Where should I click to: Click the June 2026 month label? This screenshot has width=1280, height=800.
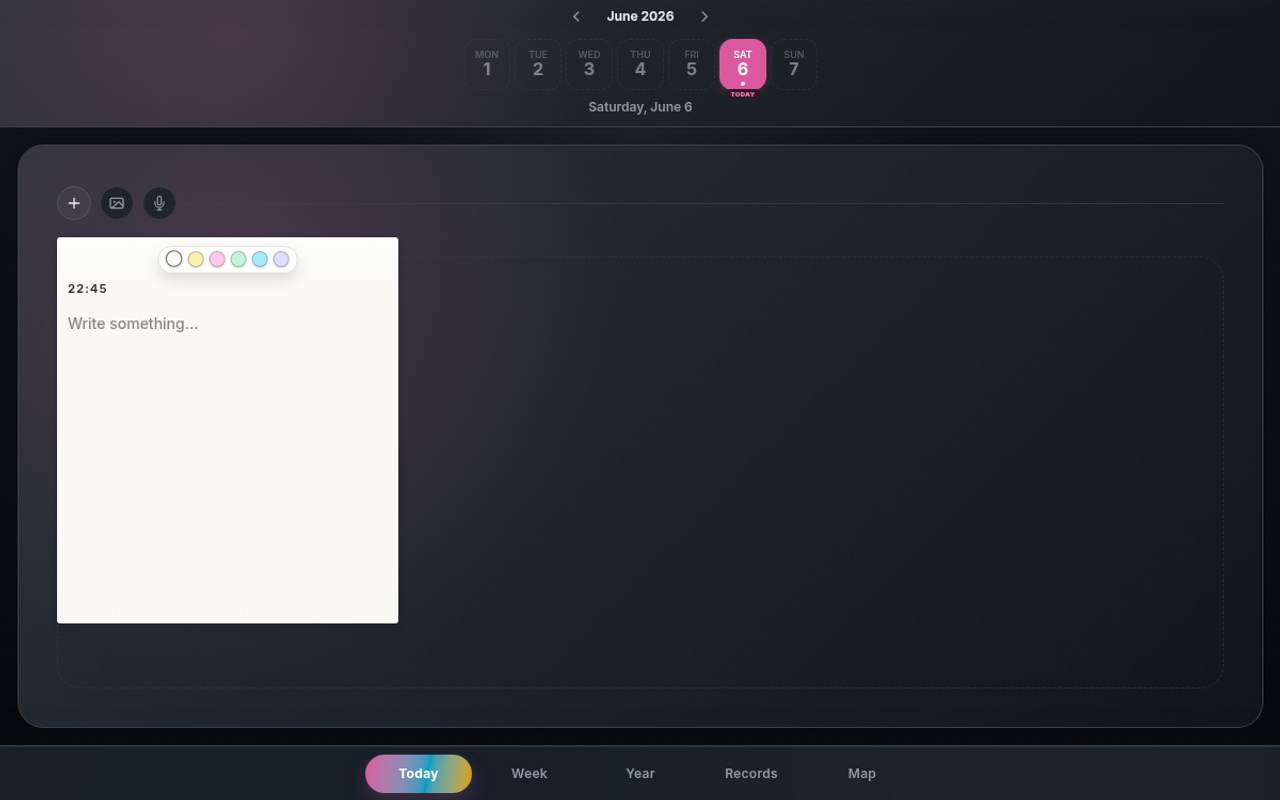(x=640, y=16)
